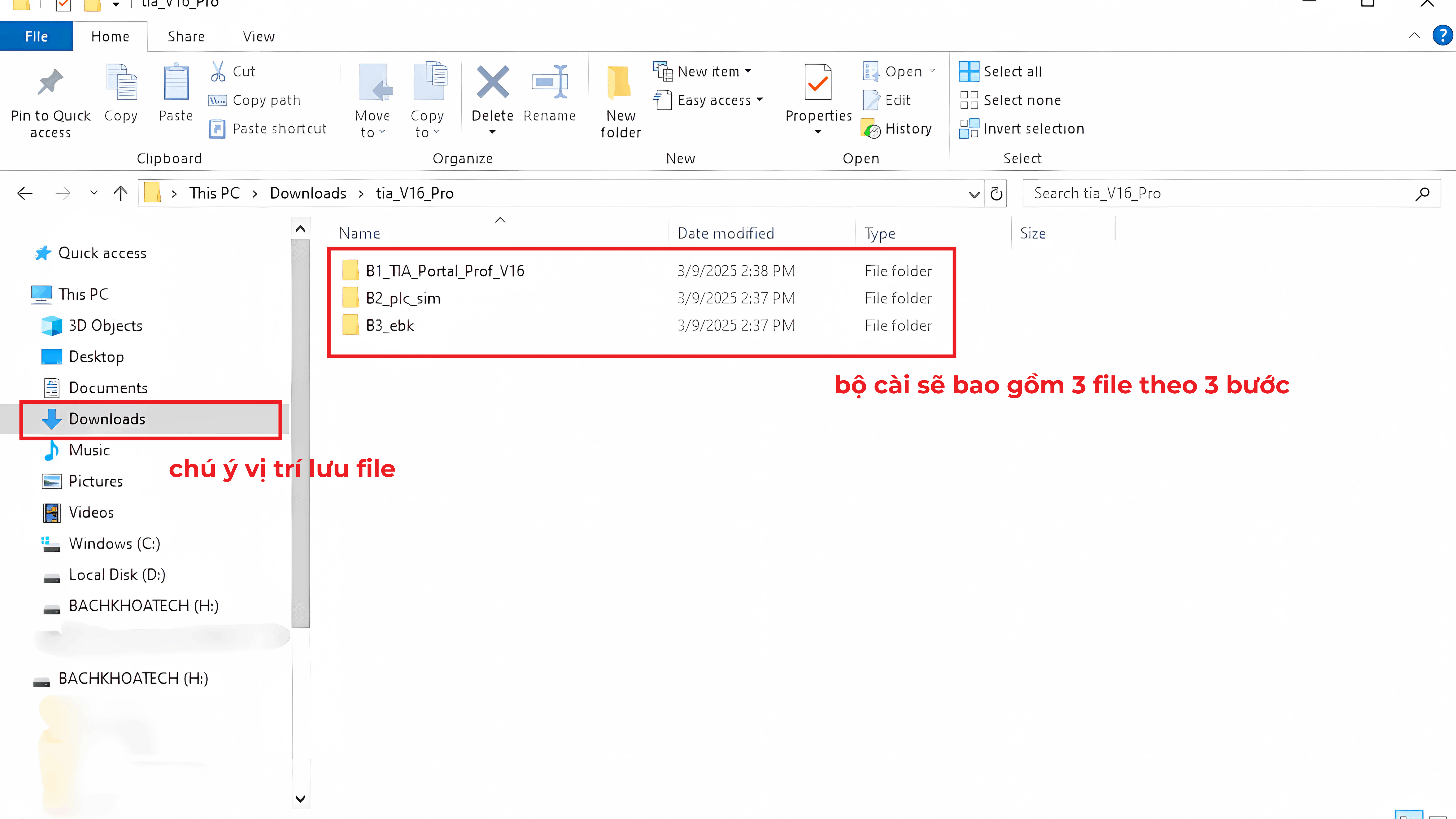Click This PC in the address bar

(x=215, y=193)
